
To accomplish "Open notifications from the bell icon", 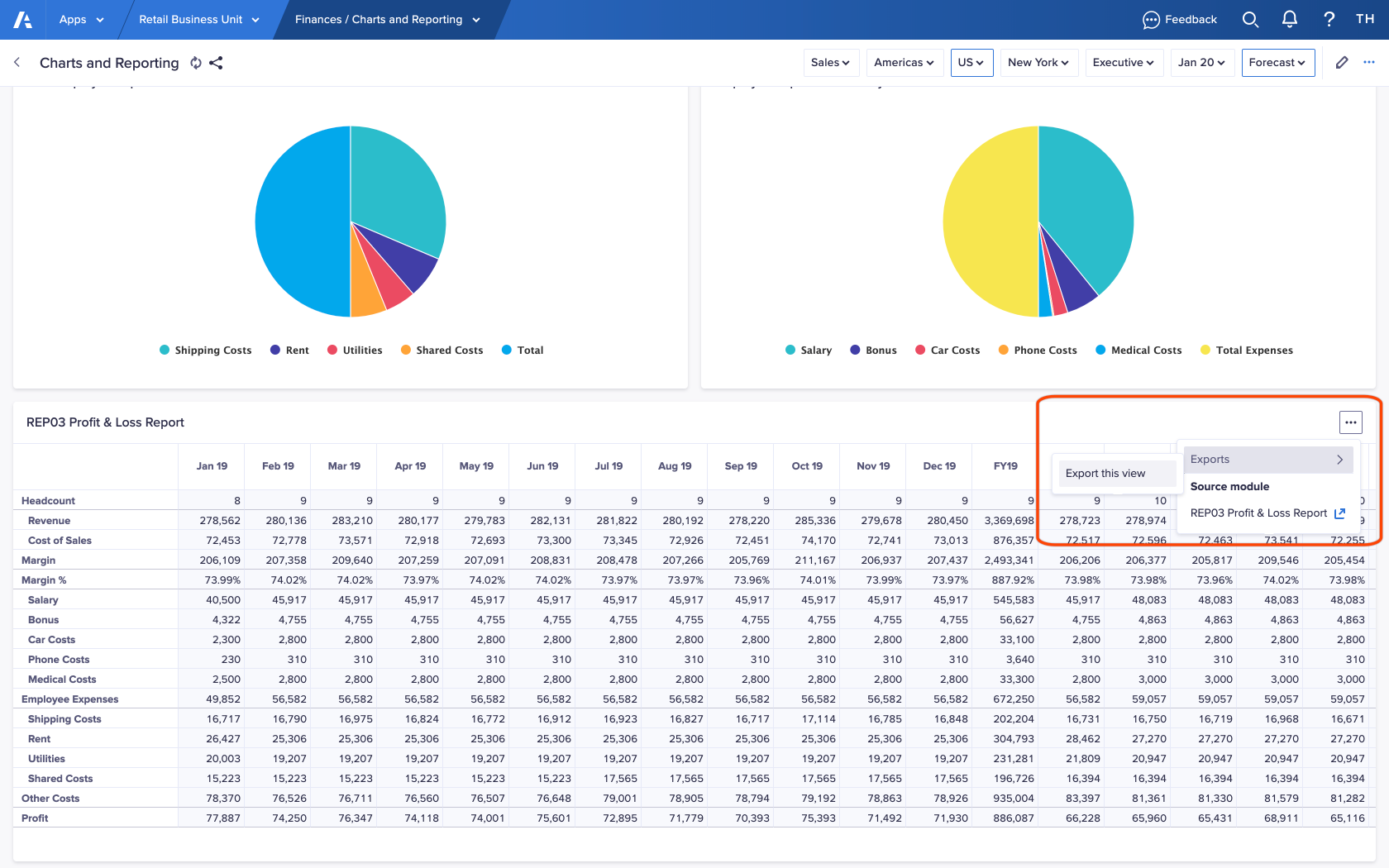I will pyautogui.click(x=1290, y=19).
